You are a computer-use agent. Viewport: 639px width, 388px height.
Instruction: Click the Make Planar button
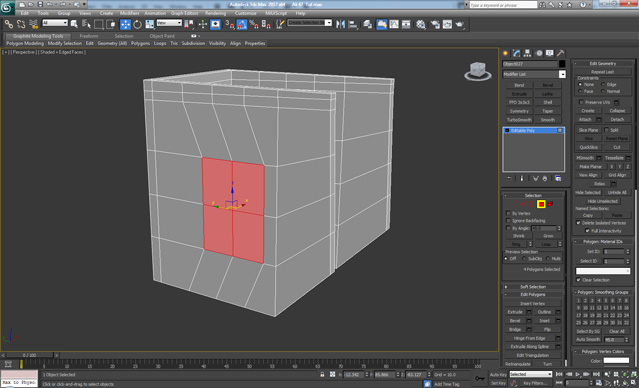(x=591, y=167)
